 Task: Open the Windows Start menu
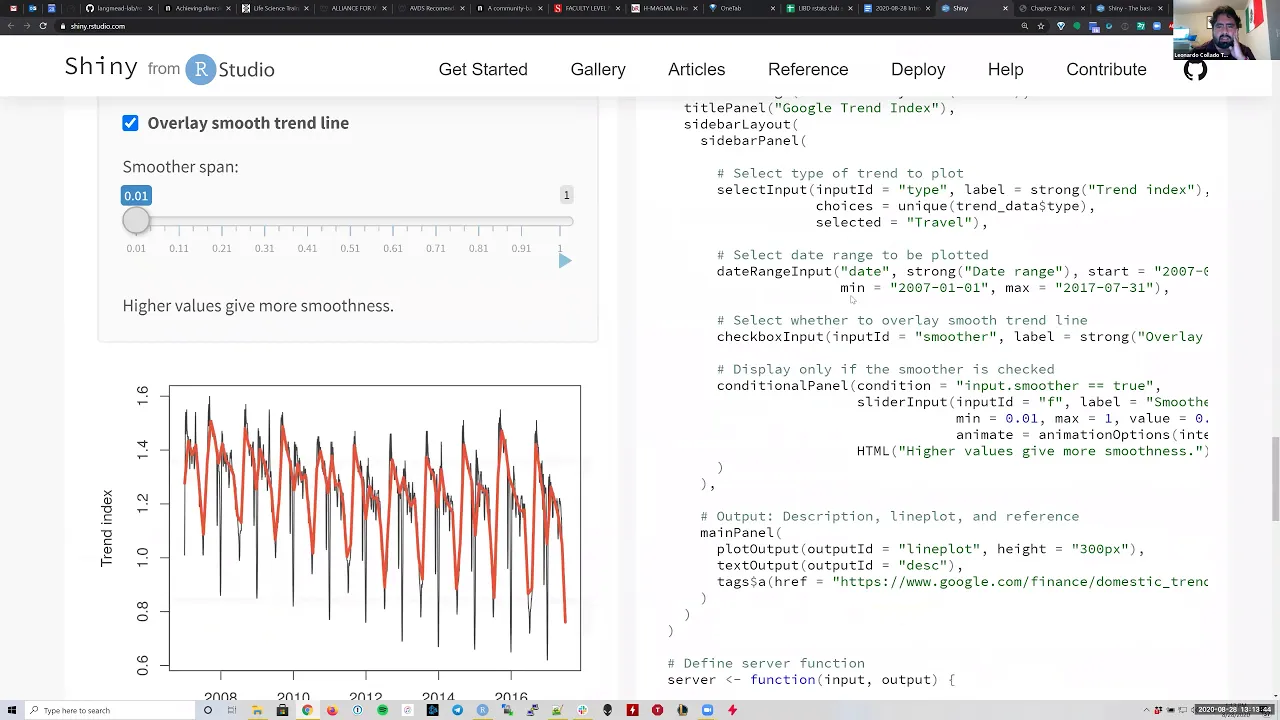[x=12, y=710]
